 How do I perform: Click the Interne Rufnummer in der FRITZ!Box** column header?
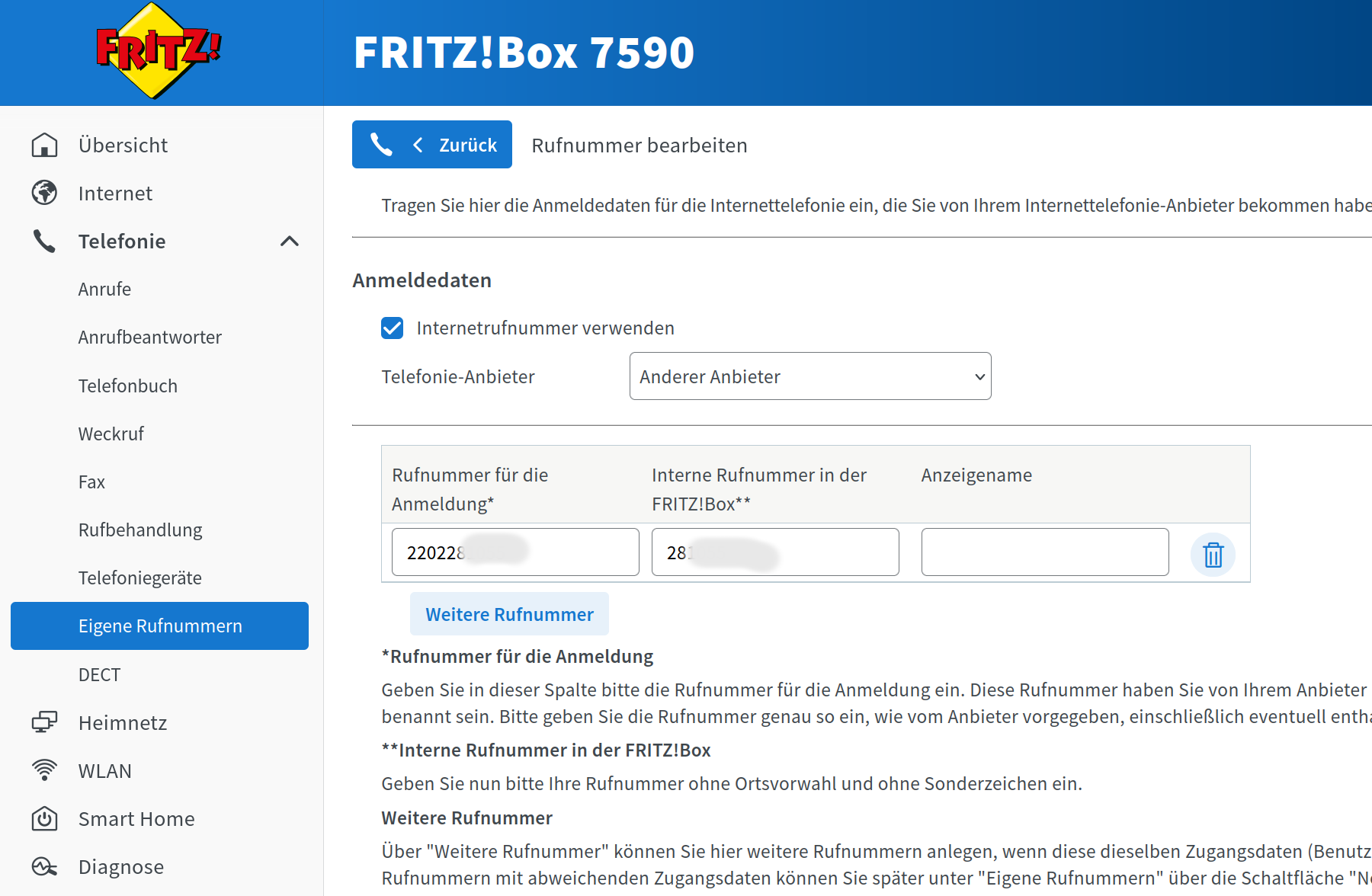pos(759,489)
